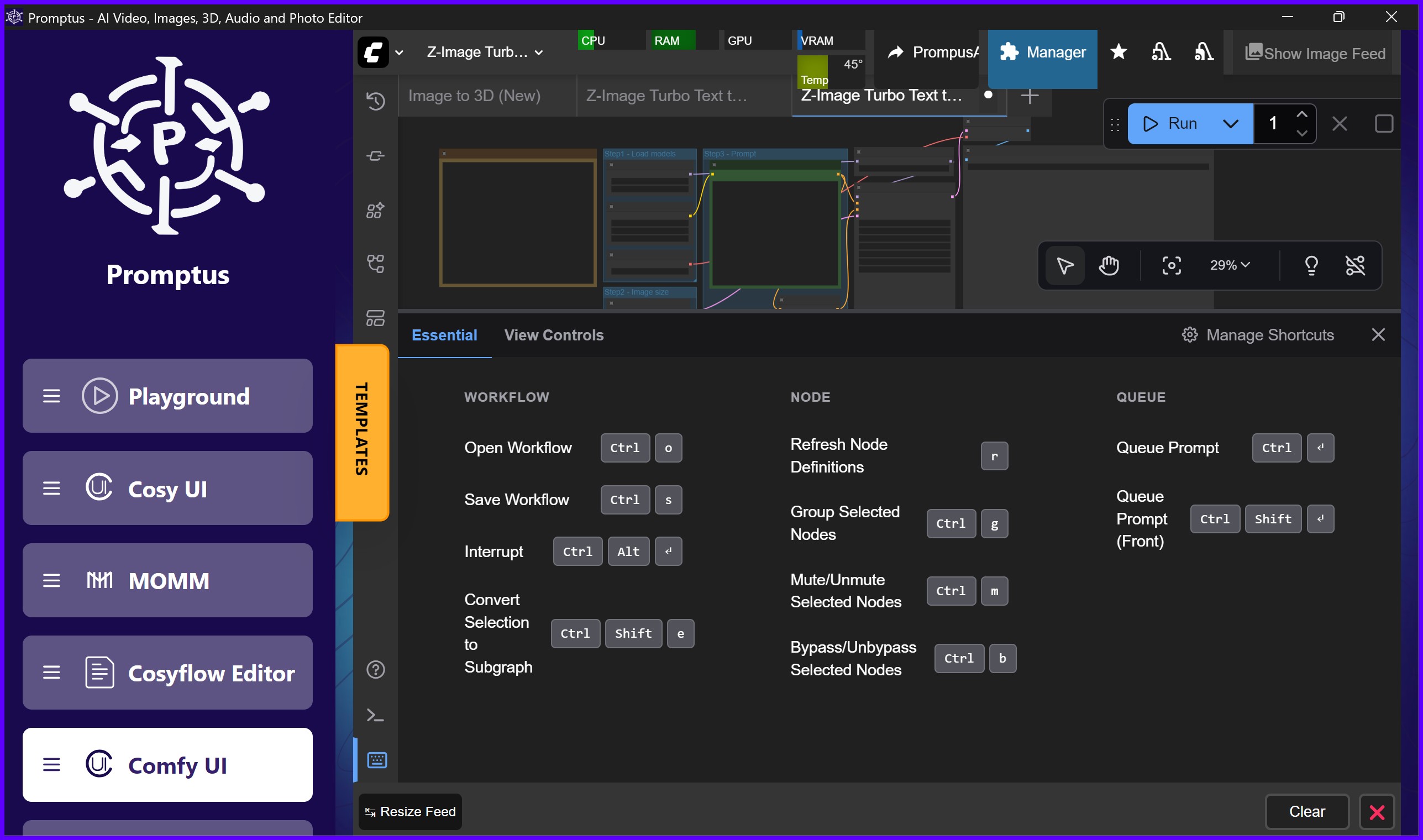Open workflow history from the left sidebar
The height and width of the screenshot is (840, 1423).
click(x=375, y=102)
